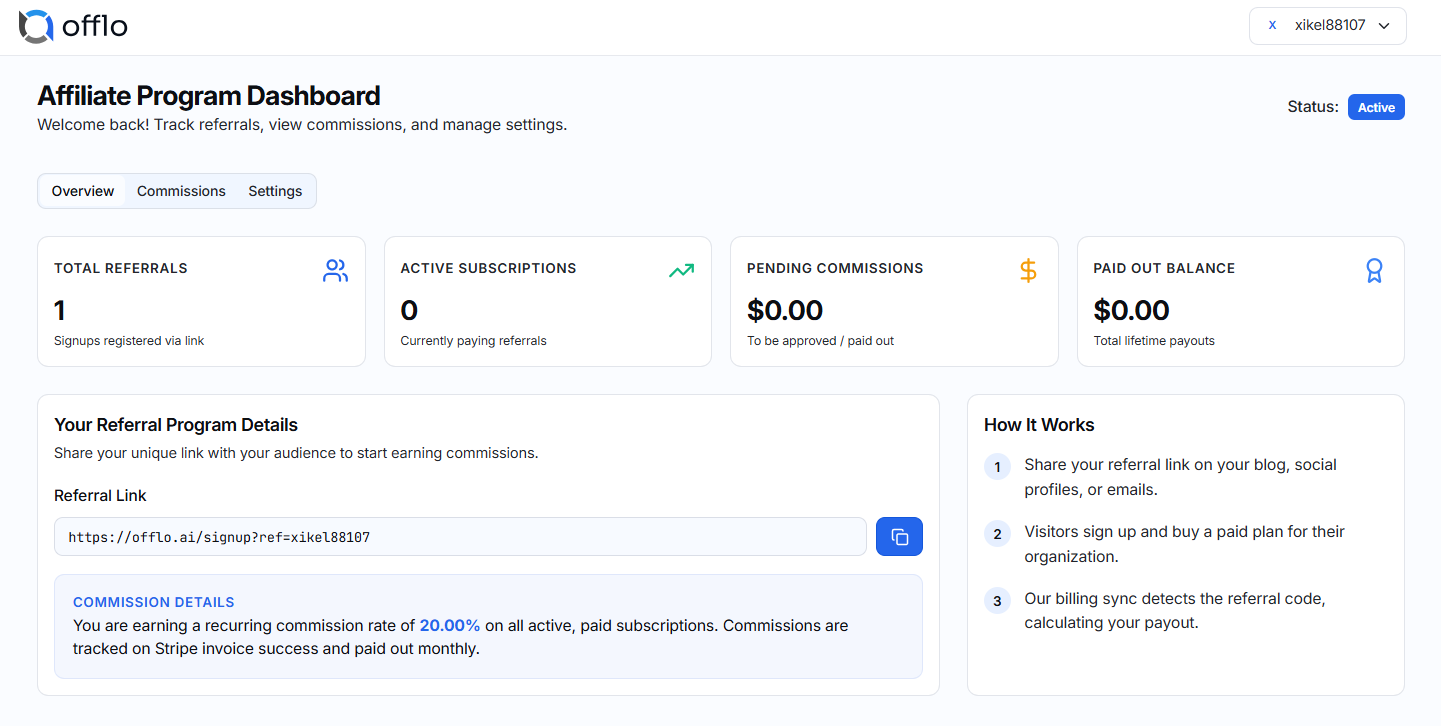Click the 'Welcome back!' subtitle text
This screenshot has height=726, width=1441.
pyautogui.click(x=302, y=125)
